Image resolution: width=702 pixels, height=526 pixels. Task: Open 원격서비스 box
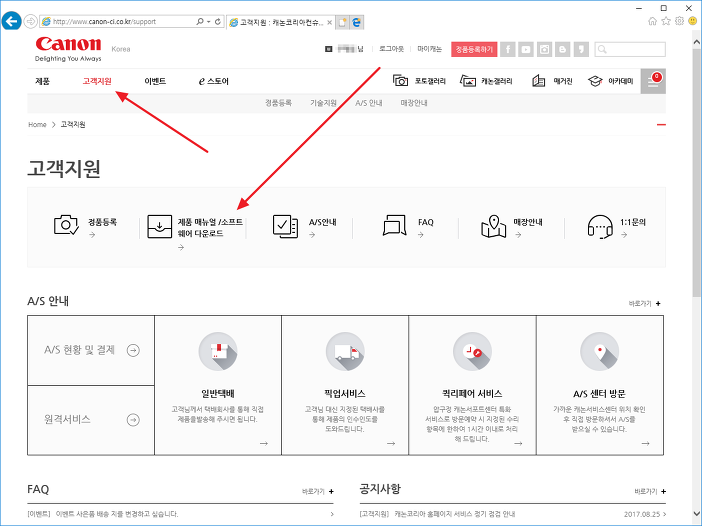(91, 420)
